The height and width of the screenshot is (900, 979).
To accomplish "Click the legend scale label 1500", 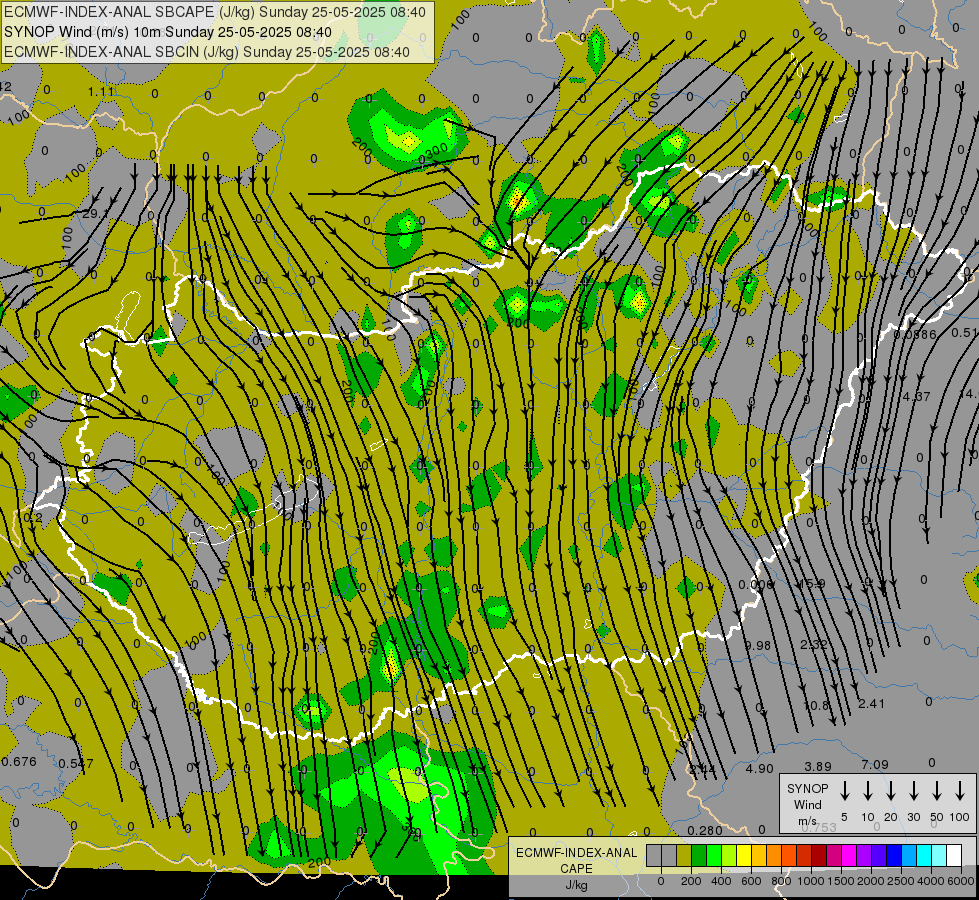I will click(841, 881).
